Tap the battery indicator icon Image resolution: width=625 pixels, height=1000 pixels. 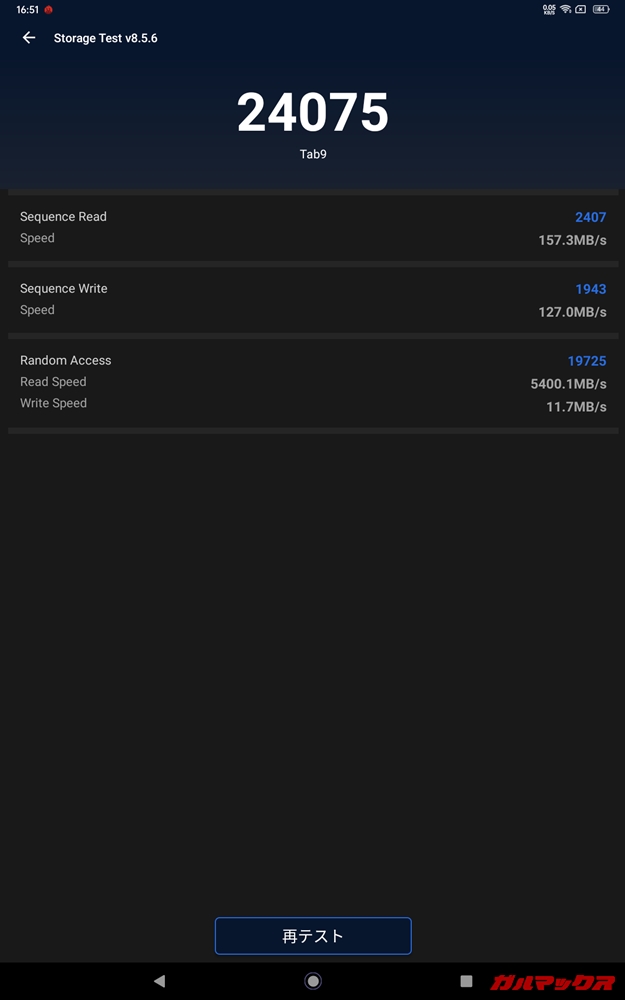point(601,9)
